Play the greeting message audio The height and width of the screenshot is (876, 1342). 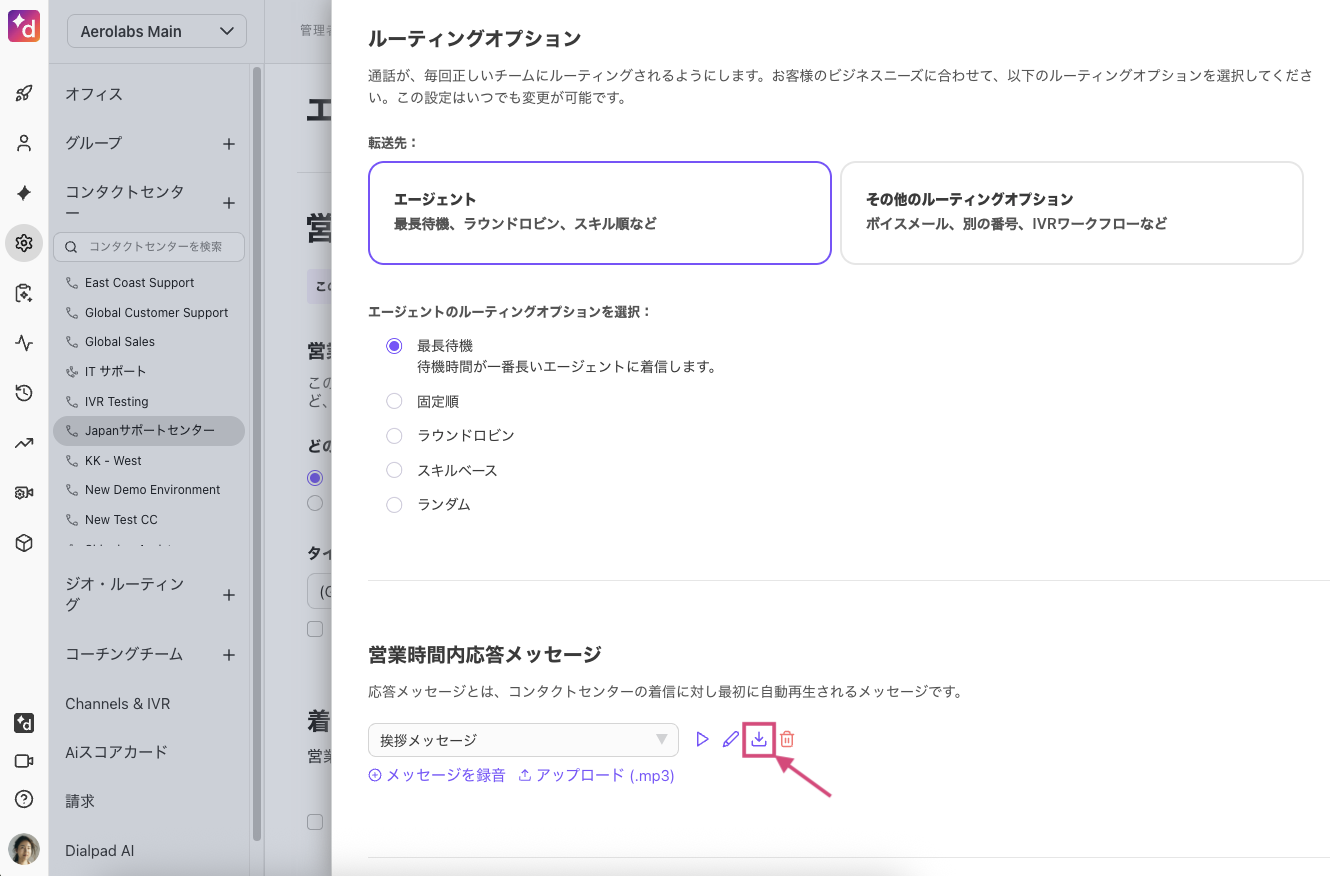(702, 740)
